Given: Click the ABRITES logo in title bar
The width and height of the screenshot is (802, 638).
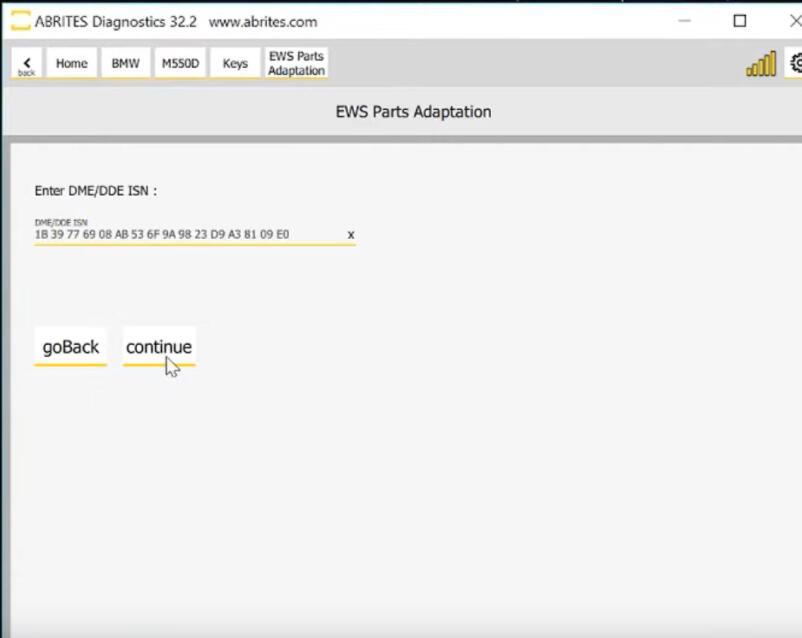Looking at the screenshot, I should tap(20, 21).
